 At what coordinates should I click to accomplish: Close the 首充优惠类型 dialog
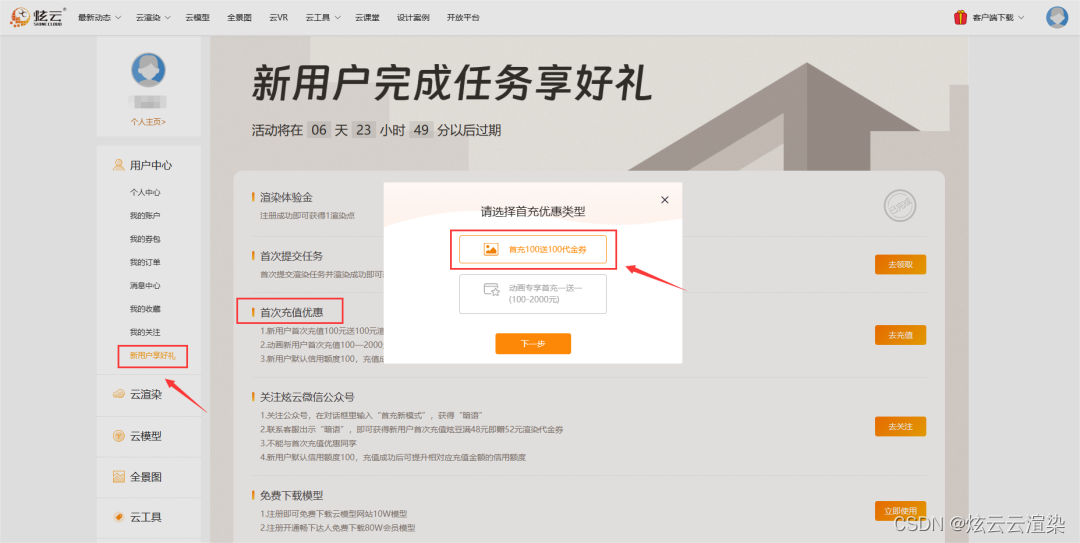[x=665, y=200]
